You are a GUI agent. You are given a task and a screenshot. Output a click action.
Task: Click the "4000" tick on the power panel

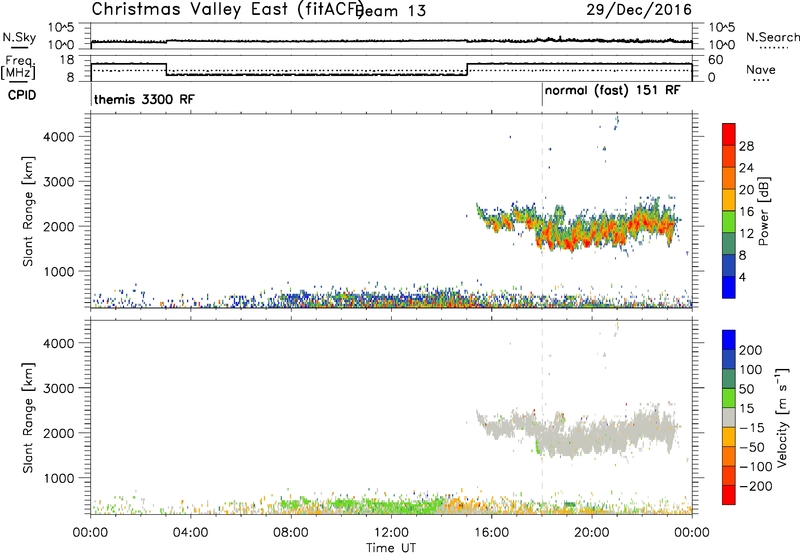tap(59, 137)
